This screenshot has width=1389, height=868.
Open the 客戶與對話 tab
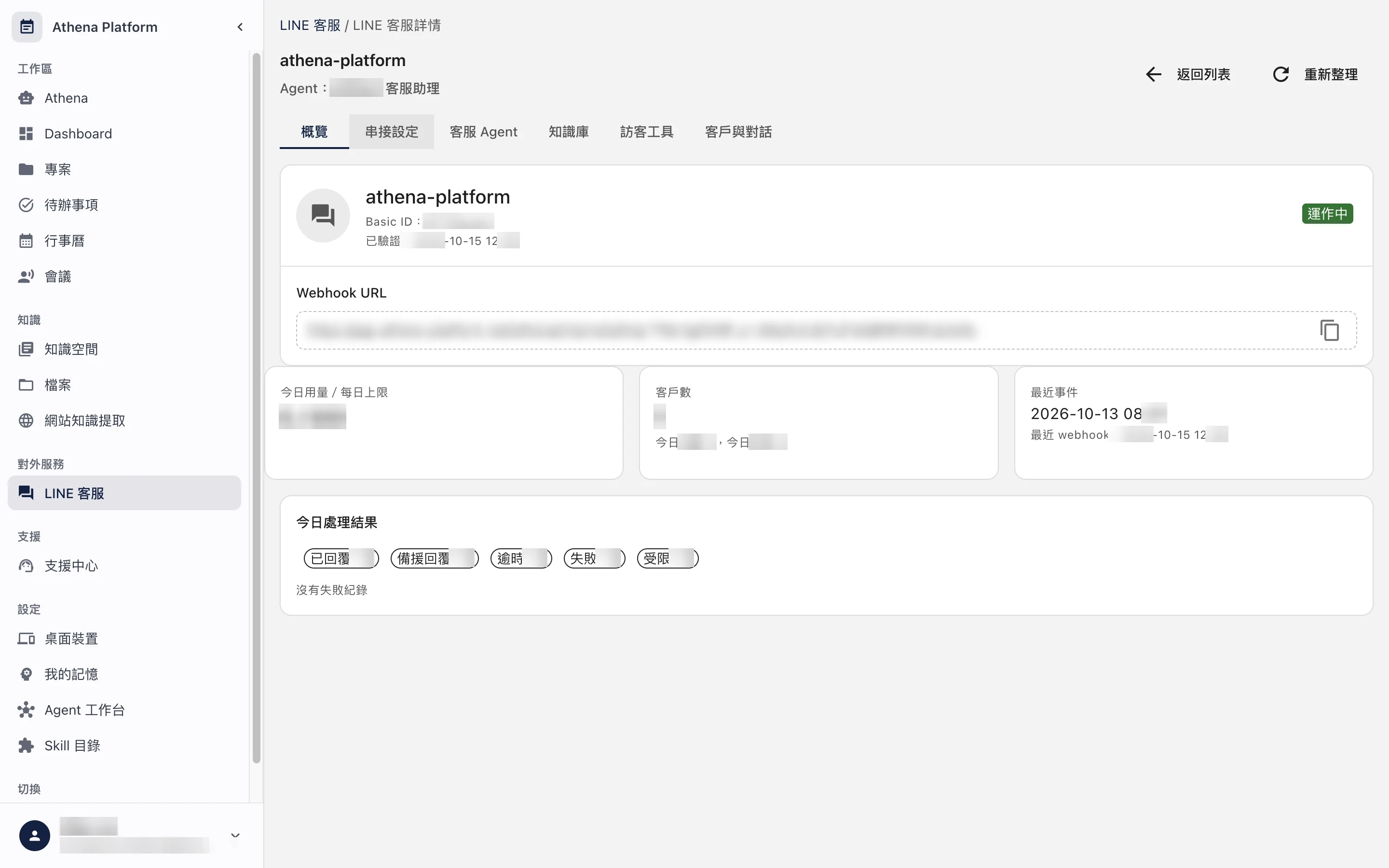click(x=738, y=132)
